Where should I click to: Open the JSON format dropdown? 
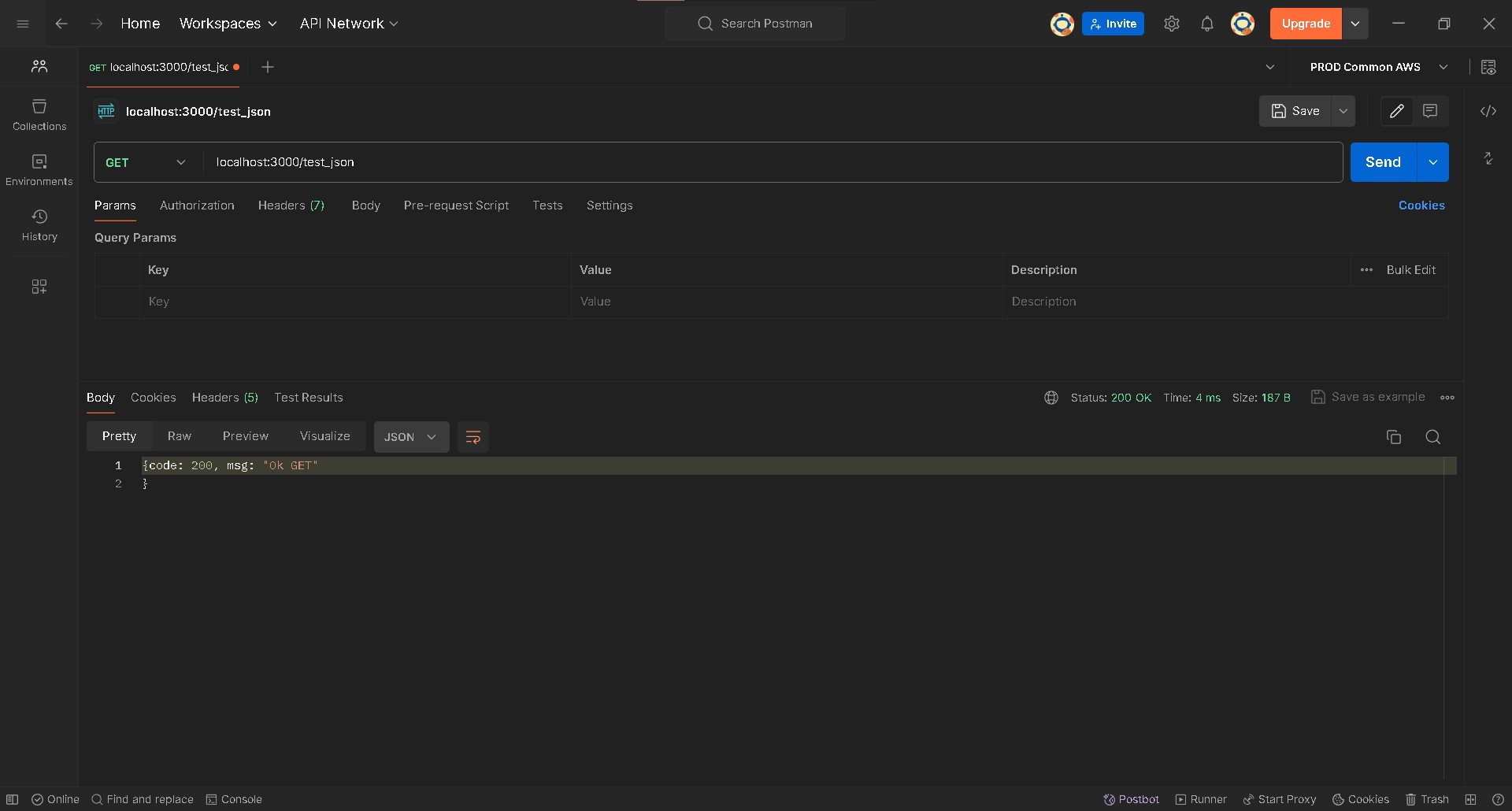(411, 437)
